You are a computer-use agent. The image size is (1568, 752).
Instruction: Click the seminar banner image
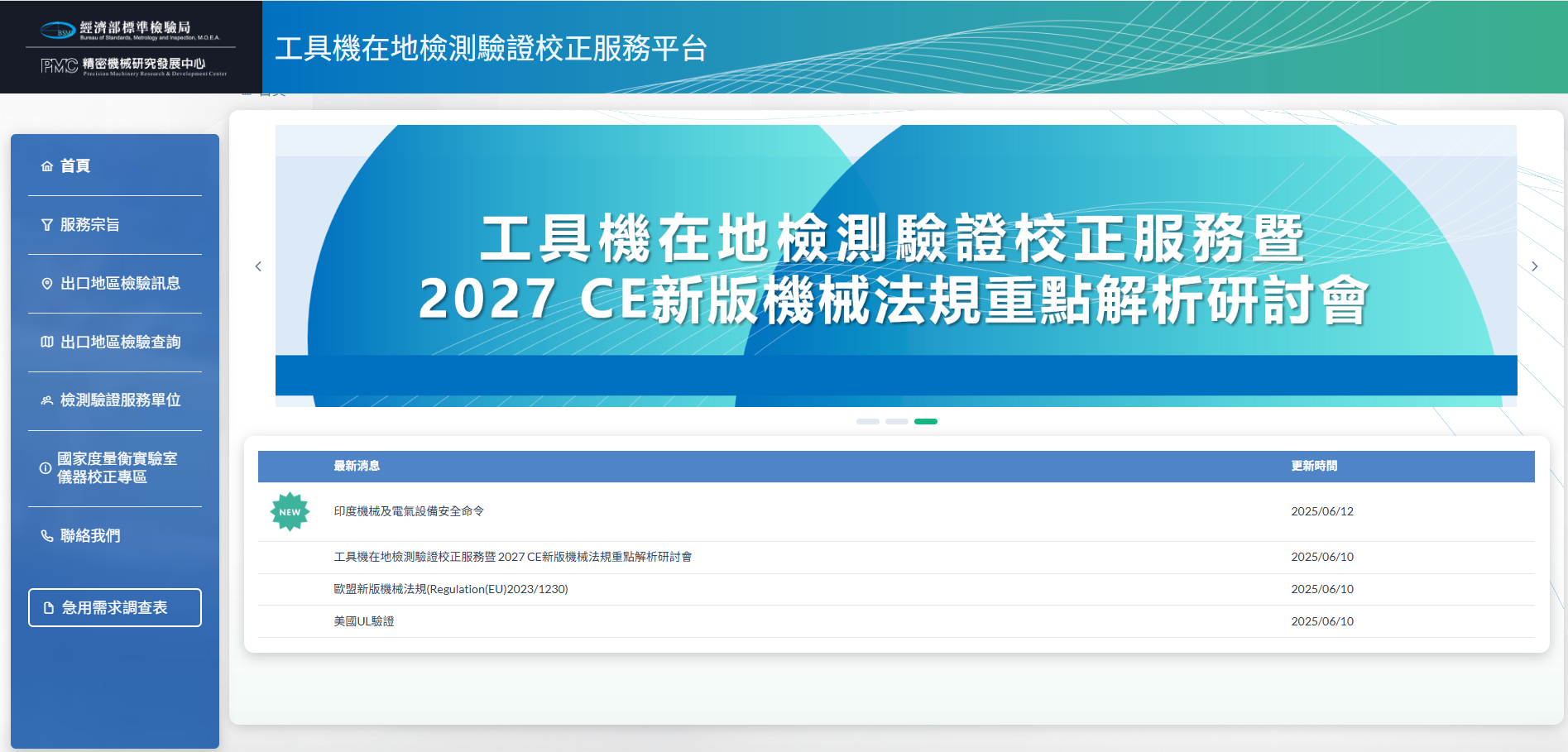pyautogui.click(x=895, y=266)
